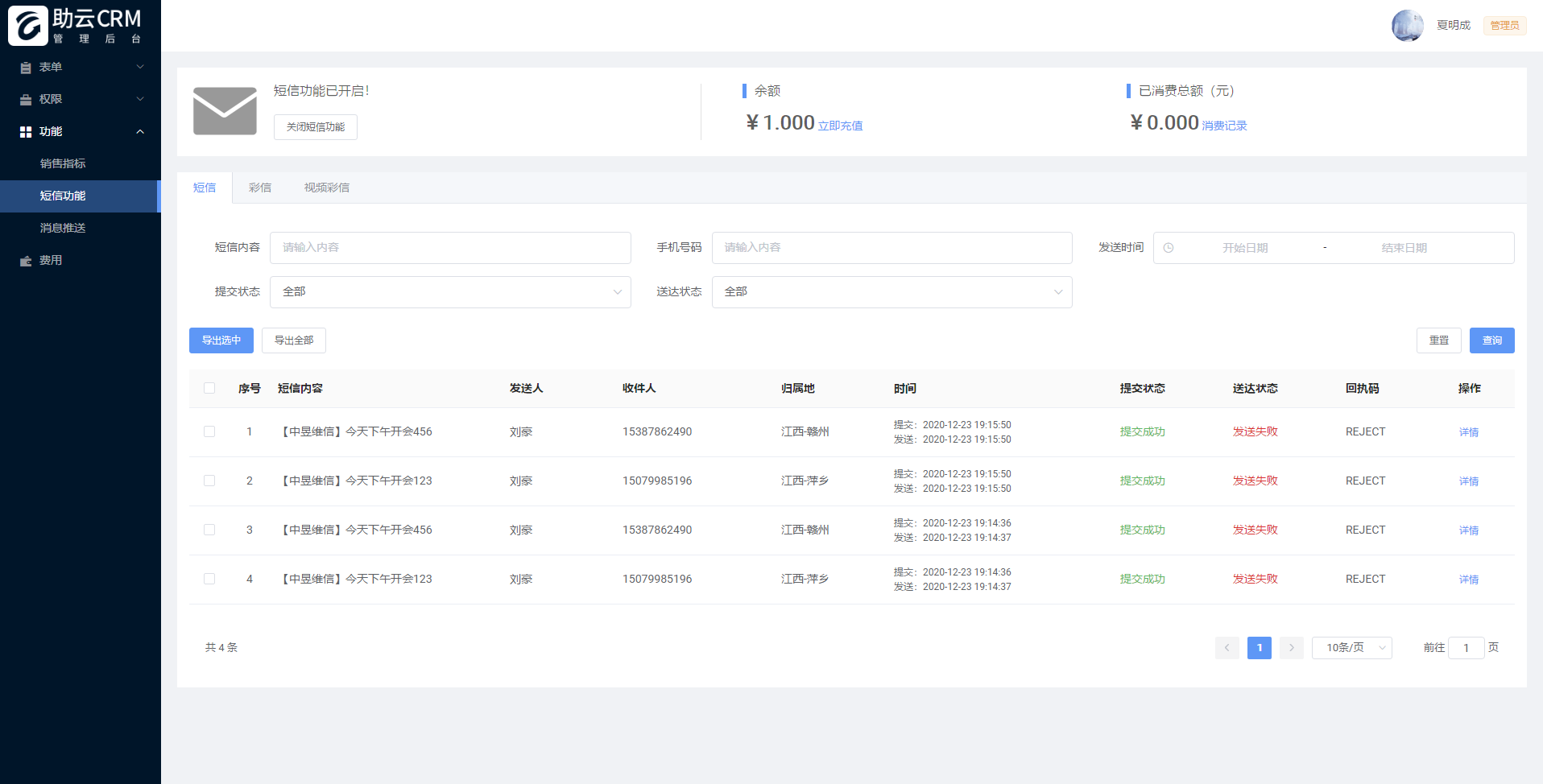Click the clock icon in 发送时间 field
This screenshot has width=1543, height=784.
point(1169,248)
